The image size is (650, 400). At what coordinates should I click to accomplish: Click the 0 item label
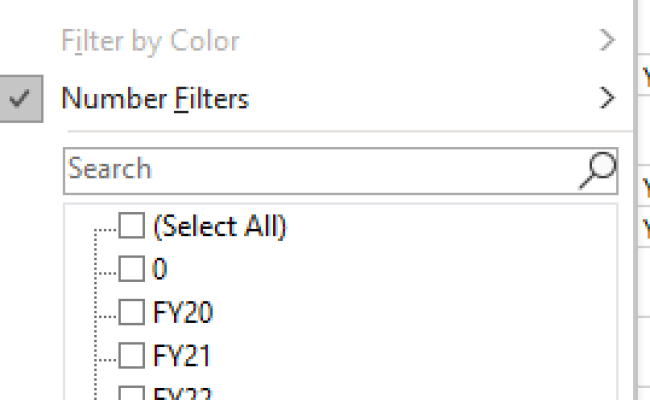pyautogui.click(x=160, y=269)
